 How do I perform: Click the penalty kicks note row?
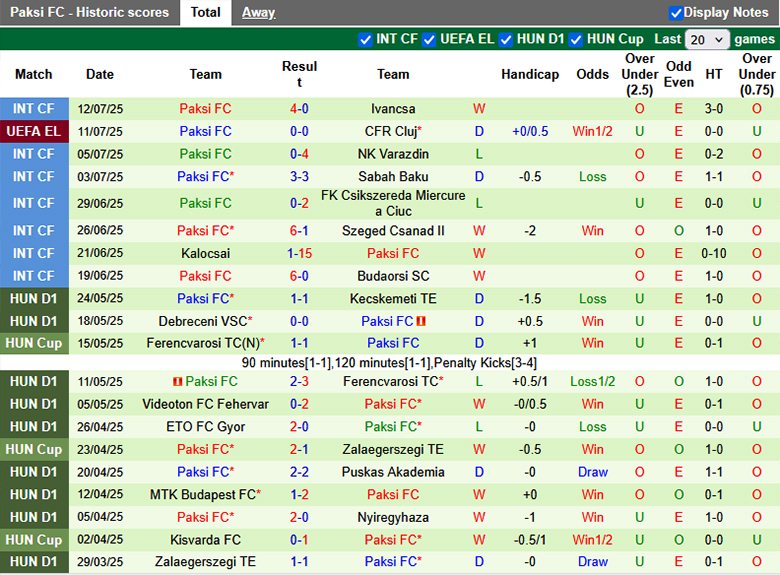pos(390,363)
